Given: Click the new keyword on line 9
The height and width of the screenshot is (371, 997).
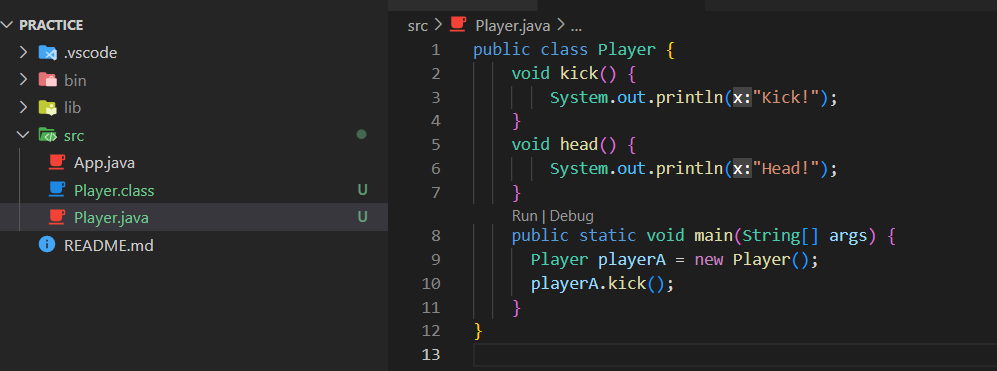Looking at the screenshot, I should pyautogui.click(x=708, y=260).
